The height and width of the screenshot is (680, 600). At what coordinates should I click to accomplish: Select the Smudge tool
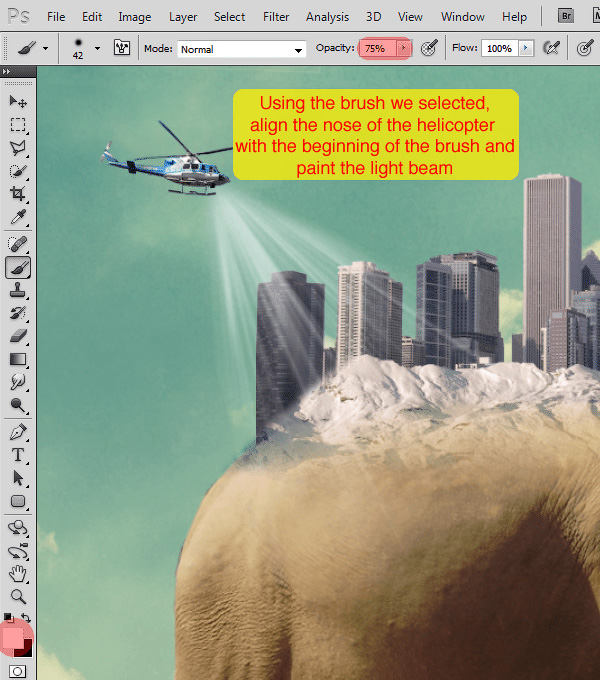point(18,382)
